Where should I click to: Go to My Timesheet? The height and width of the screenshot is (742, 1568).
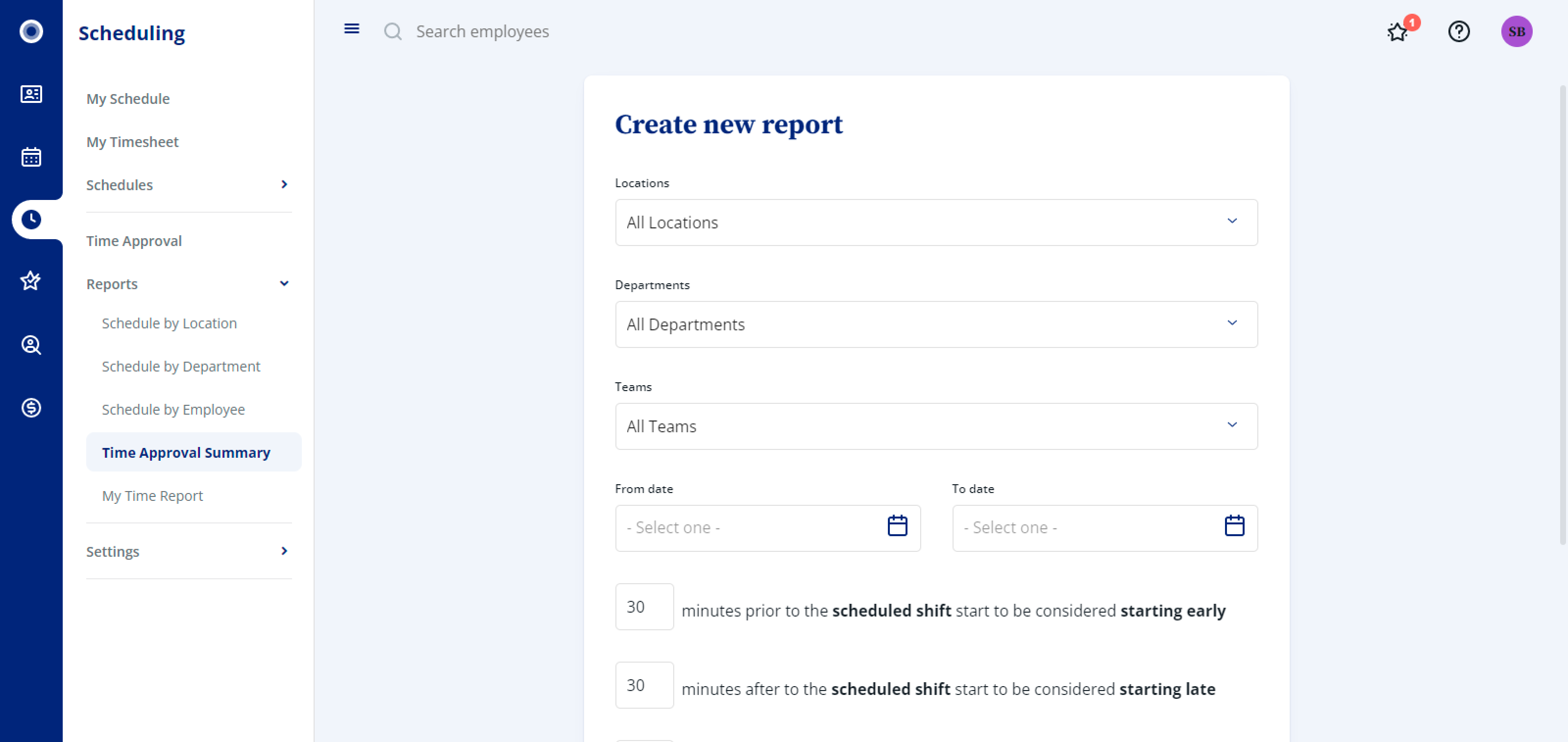coord(132,142)
